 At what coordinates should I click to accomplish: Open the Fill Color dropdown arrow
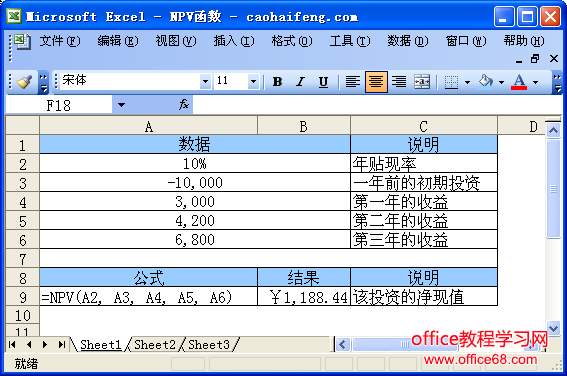[501, 82]
